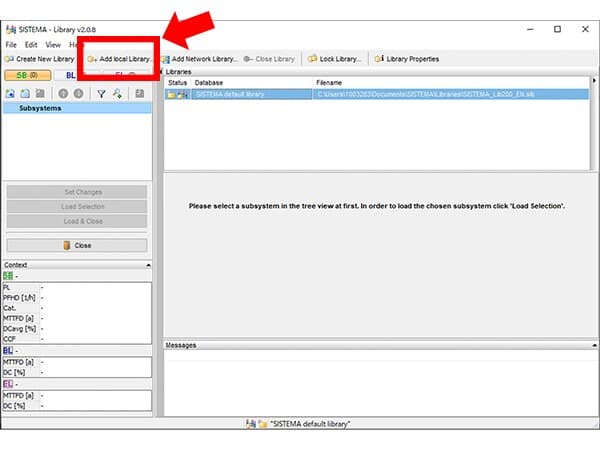The width and height of the screenshot is (600, 449).
Task: Click Create New Library toolbar button
Action: click(x=39, y=59)
